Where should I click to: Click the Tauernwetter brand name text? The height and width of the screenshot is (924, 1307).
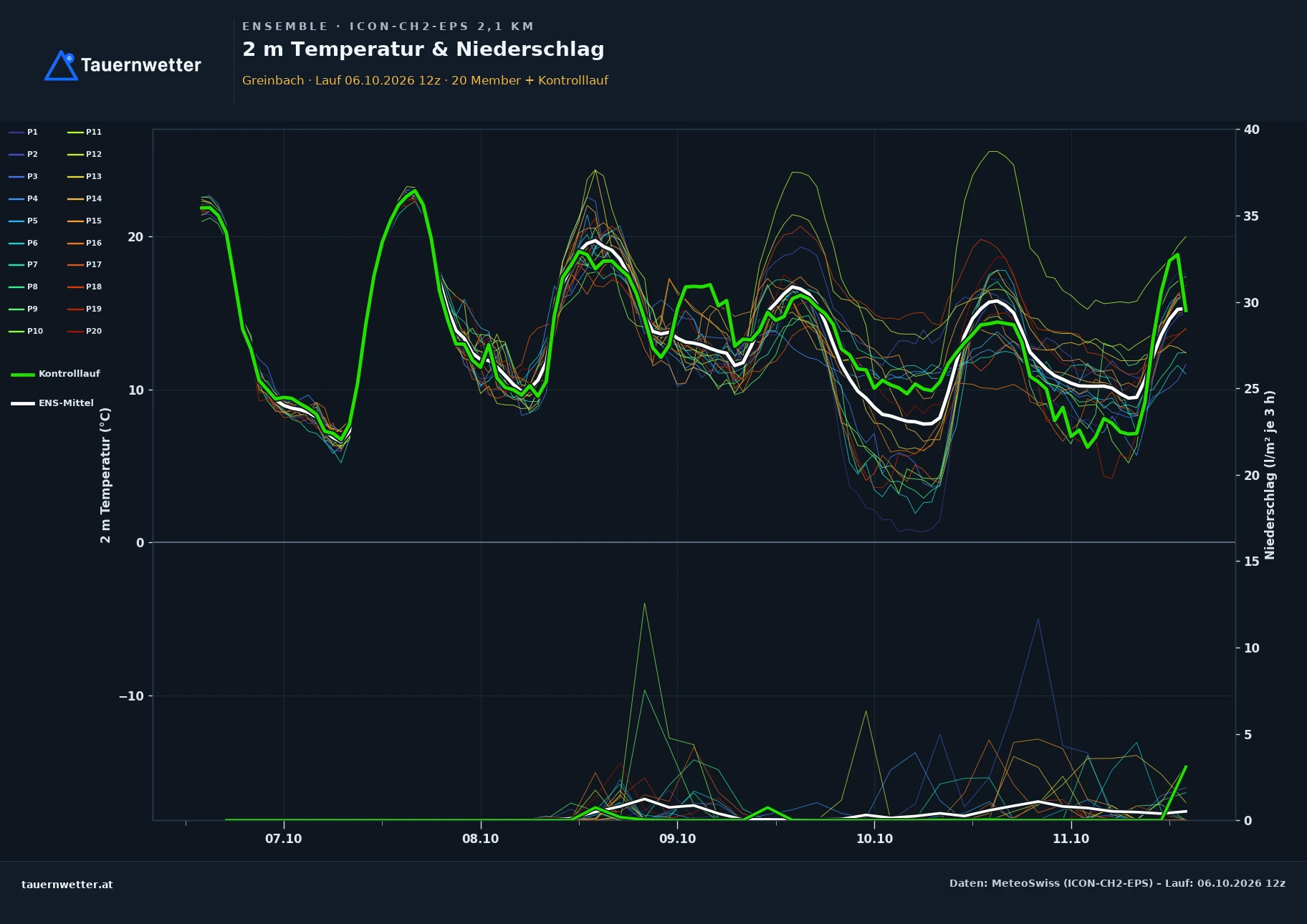tap(141, 65)
